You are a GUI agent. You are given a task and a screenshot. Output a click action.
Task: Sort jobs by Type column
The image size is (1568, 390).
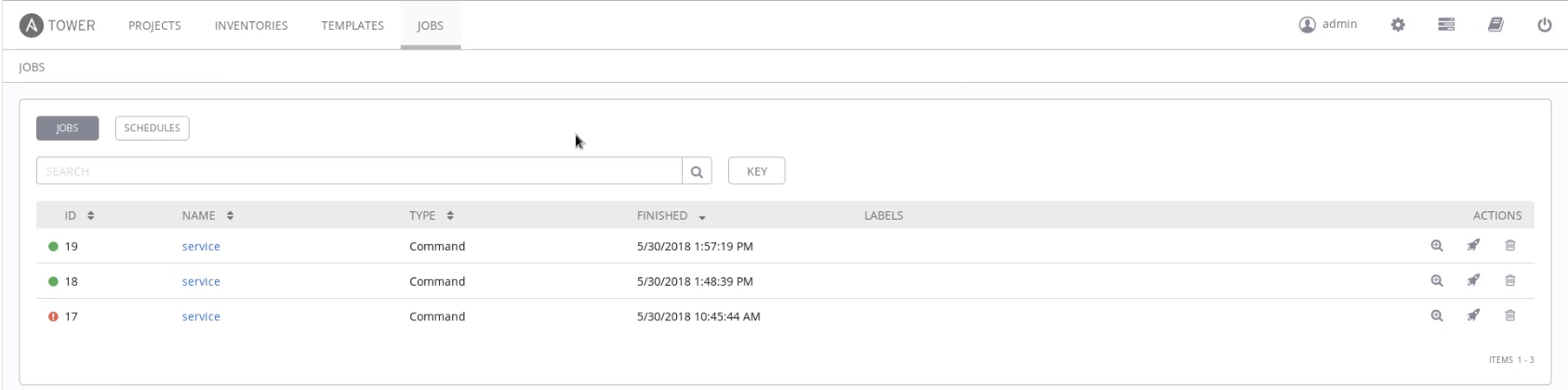(x=432, y=216)
